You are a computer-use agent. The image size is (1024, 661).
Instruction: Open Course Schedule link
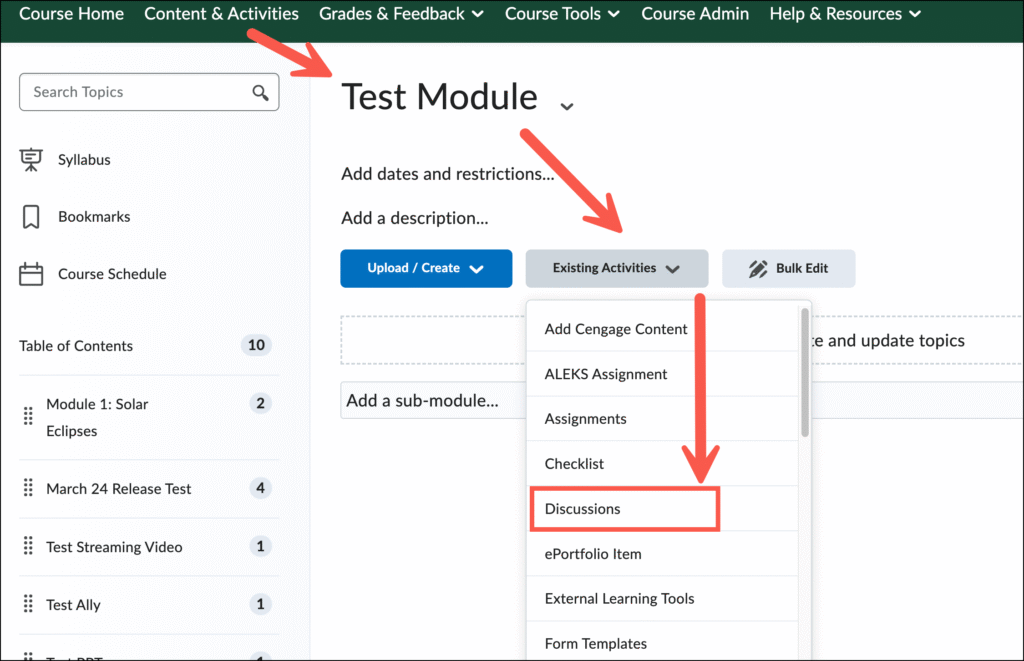(112, 274)
